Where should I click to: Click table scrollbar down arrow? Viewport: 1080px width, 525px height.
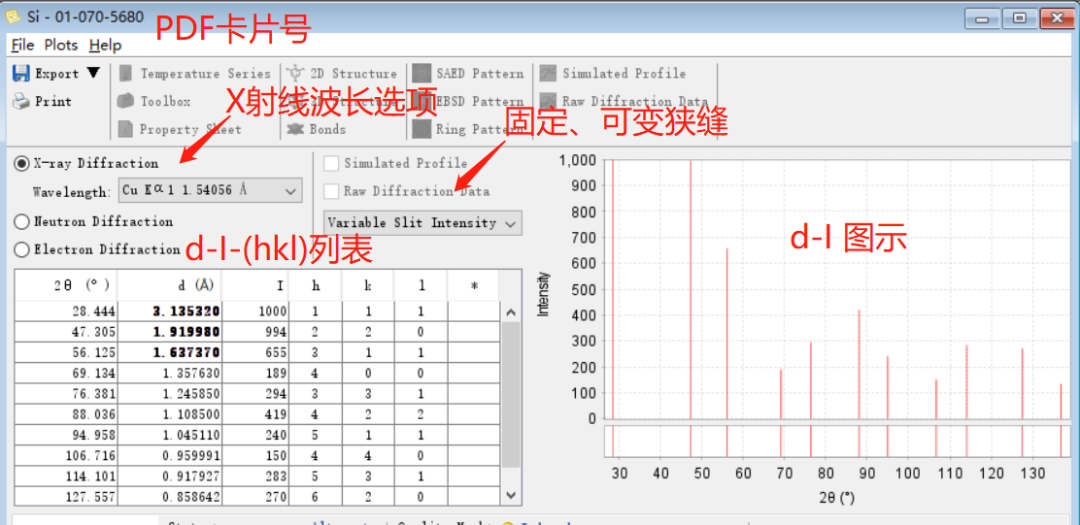pyautogui.click(x=510, y=495)
